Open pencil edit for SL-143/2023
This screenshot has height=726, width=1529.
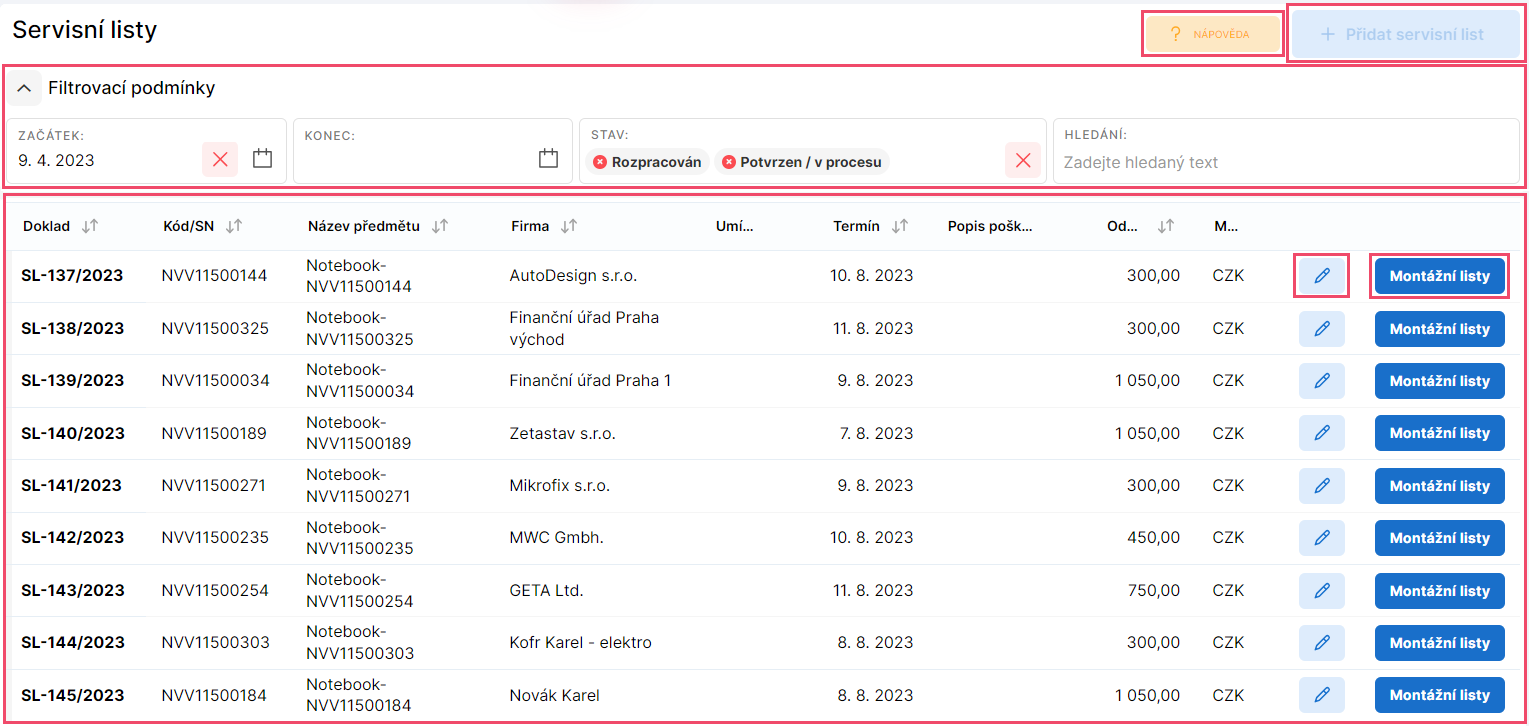(1322, 591)
